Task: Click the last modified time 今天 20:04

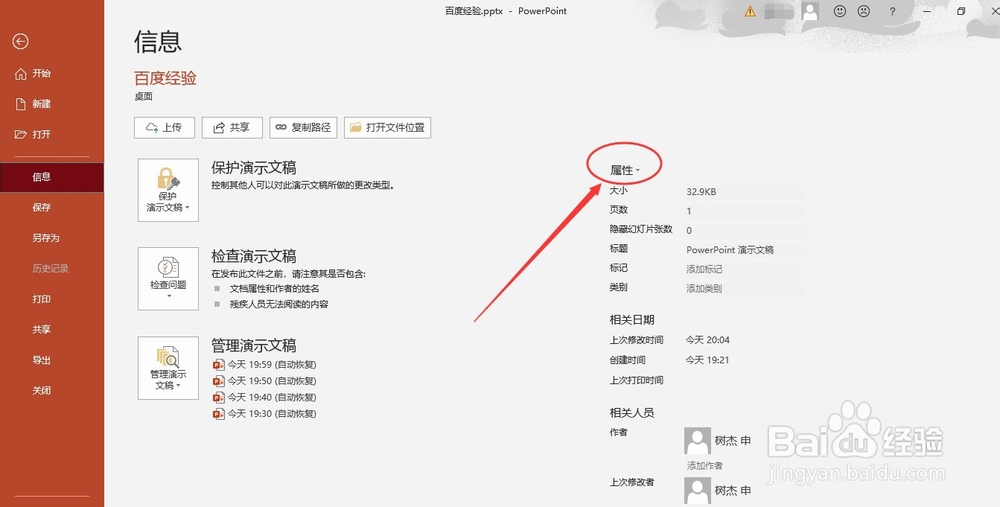Action: [707, 340]
